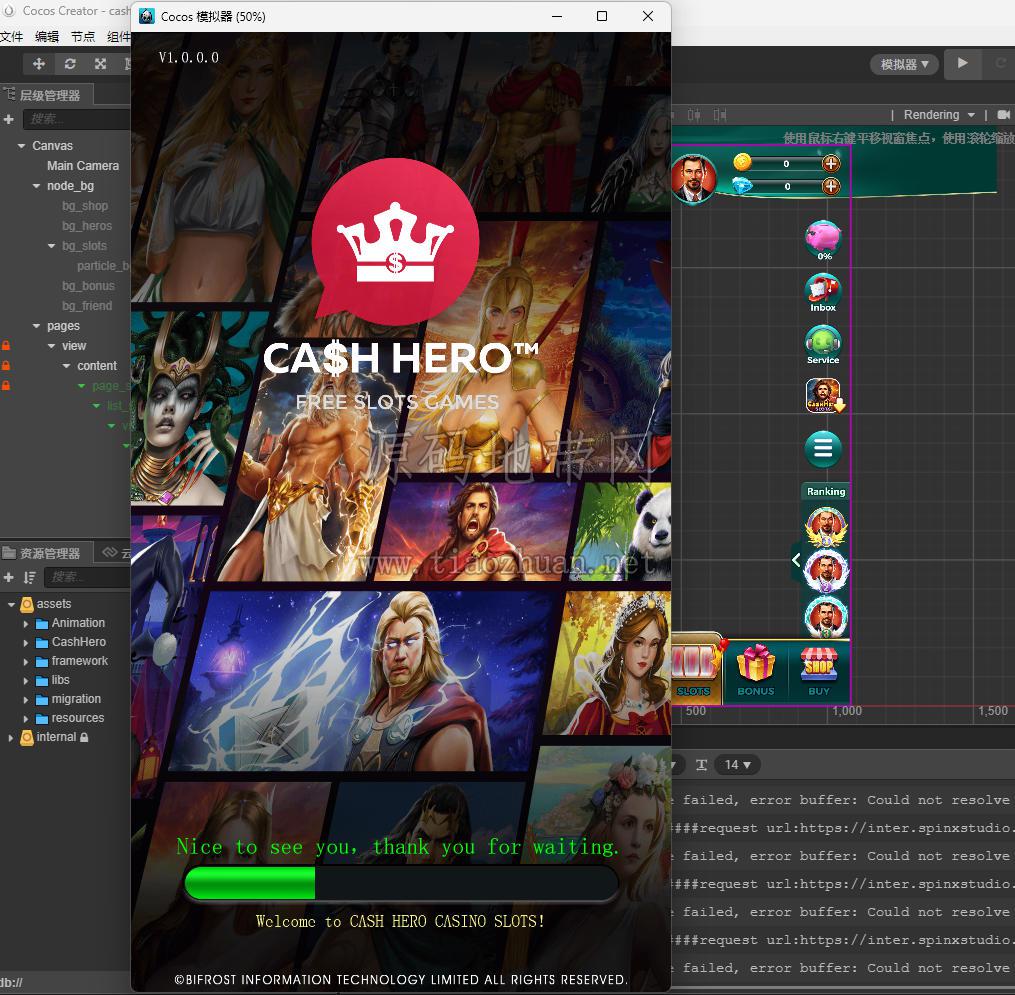
Task: Click the hierarchy search field
Action: pyautogui.click(x=76, y=119)
